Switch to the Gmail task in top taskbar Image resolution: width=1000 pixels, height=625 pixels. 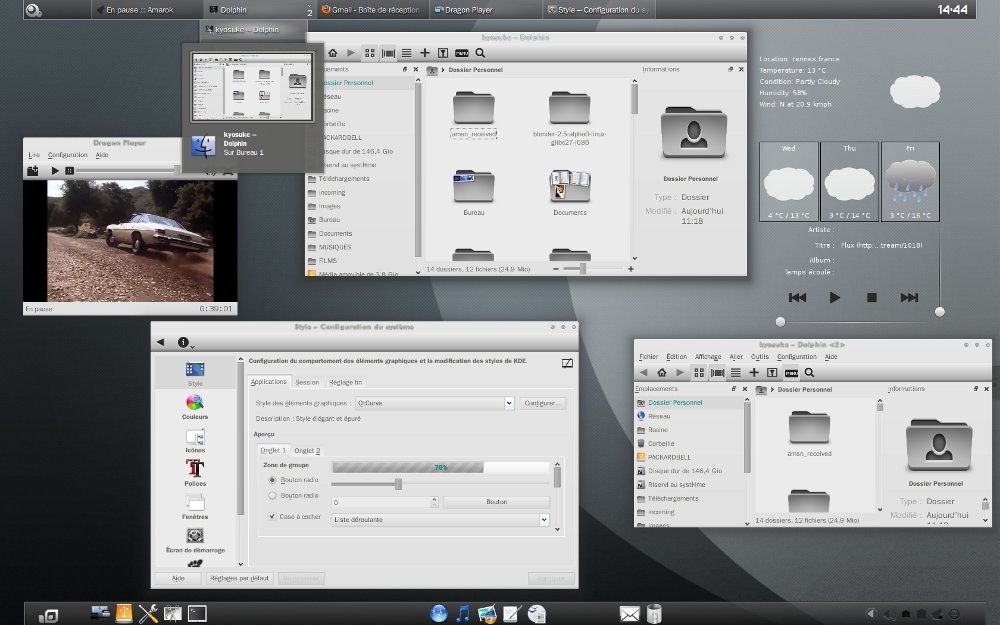[371, 10]
